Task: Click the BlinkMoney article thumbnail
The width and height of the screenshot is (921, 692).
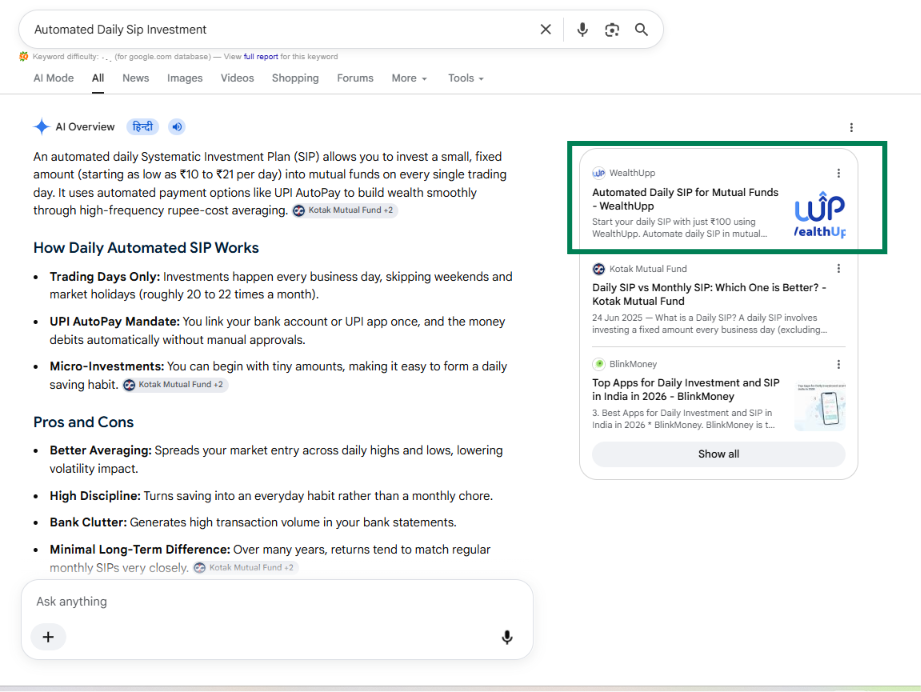Action: click(x=820, y=406)
